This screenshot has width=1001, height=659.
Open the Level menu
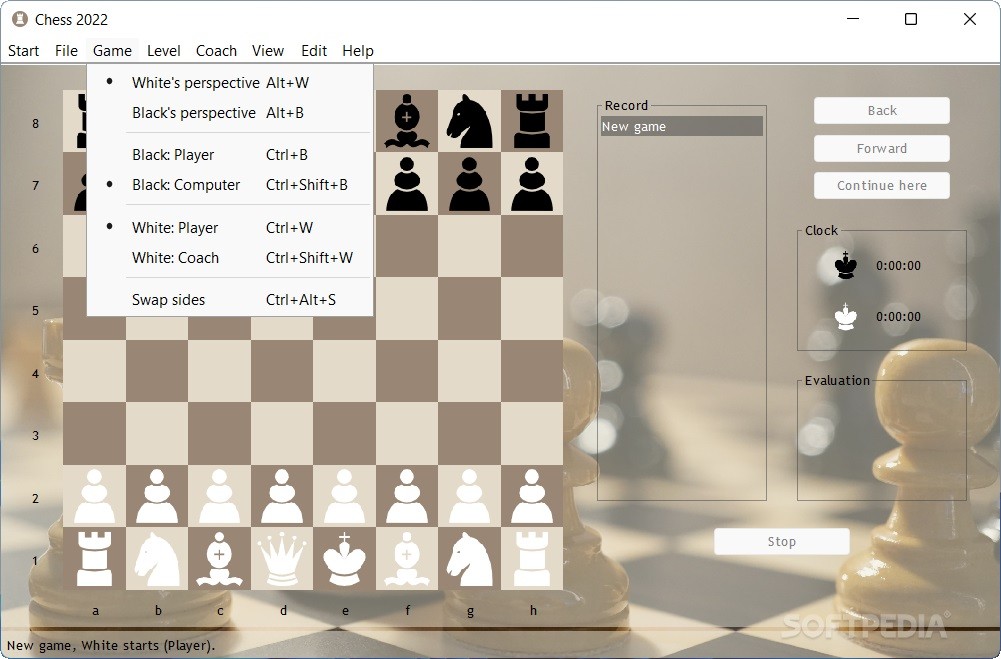tap(163, 50)
